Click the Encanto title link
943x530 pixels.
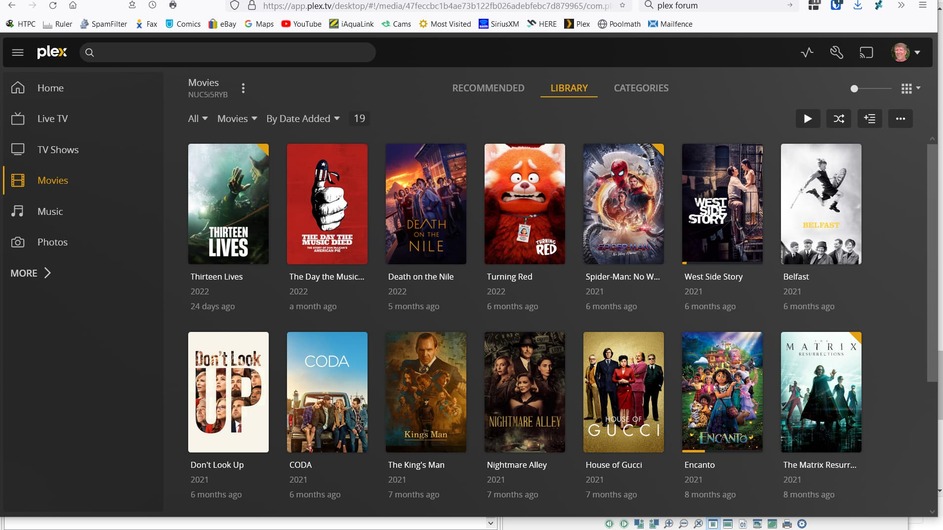point(699,465)
